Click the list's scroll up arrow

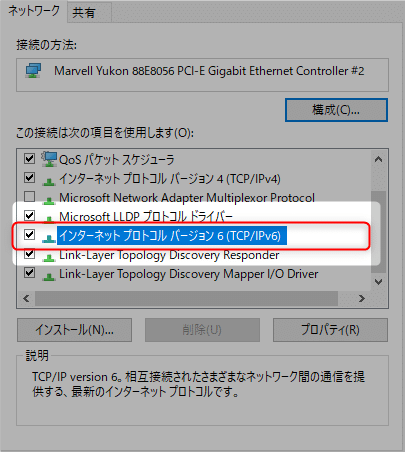378,159
